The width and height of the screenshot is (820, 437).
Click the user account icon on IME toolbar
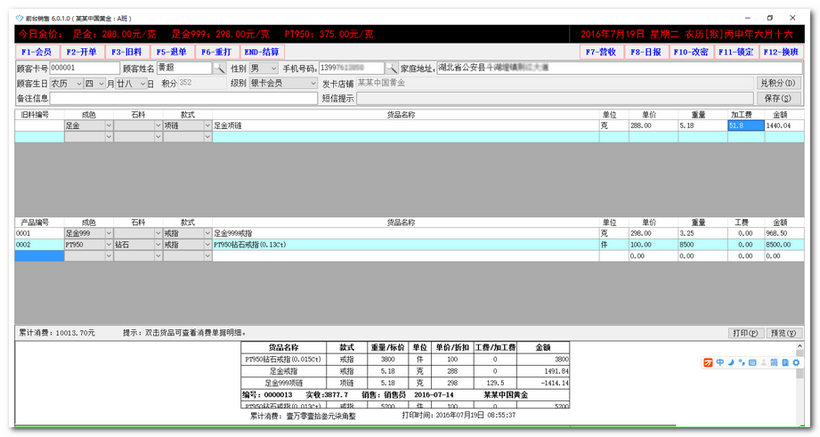pos(764,362)
